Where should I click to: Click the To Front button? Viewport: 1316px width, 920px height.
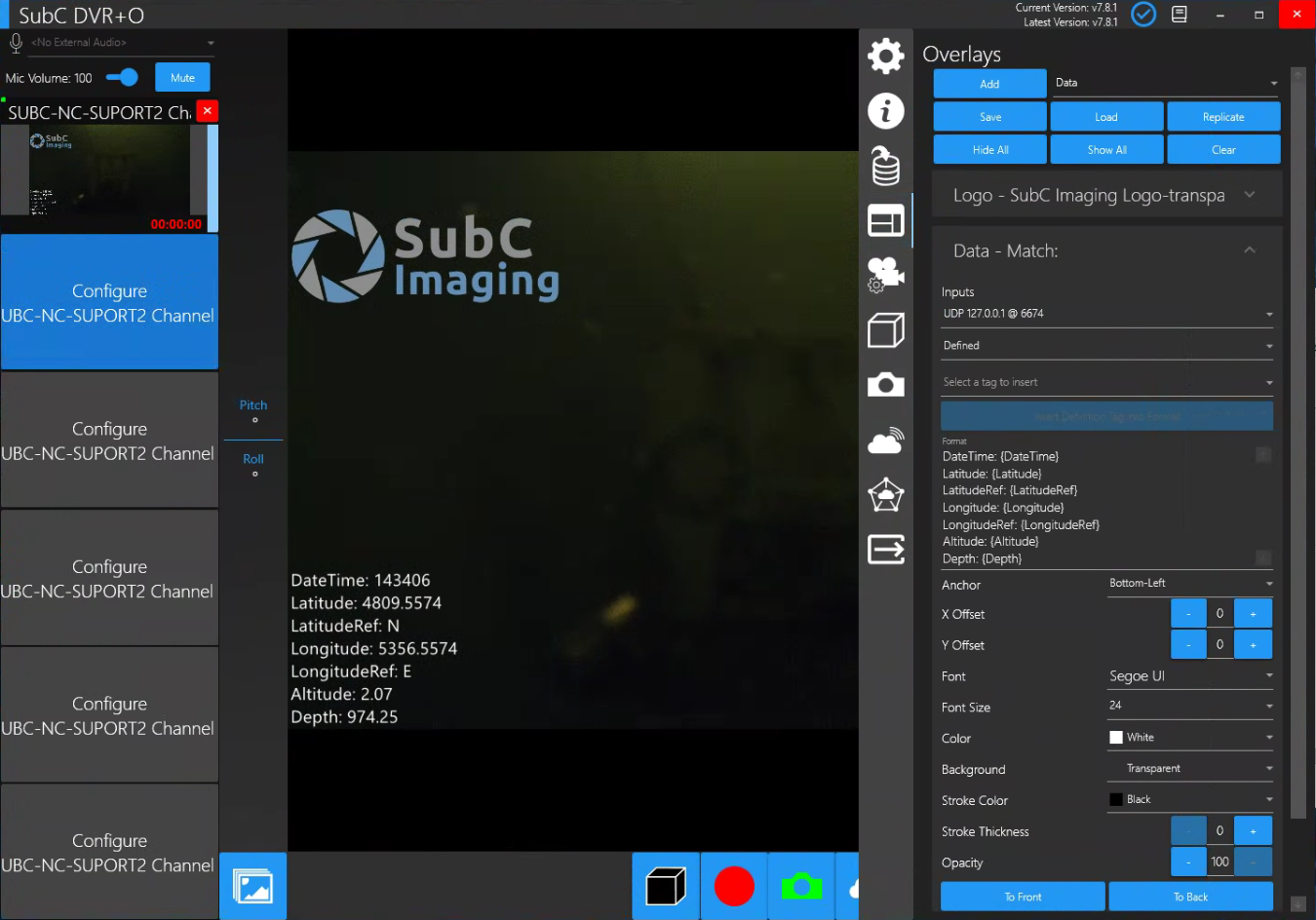point(1023,897)
